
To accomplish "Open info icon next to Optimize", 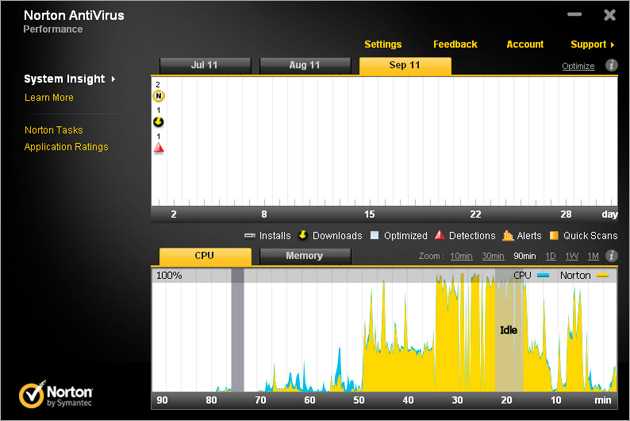I will pos(612,65).
